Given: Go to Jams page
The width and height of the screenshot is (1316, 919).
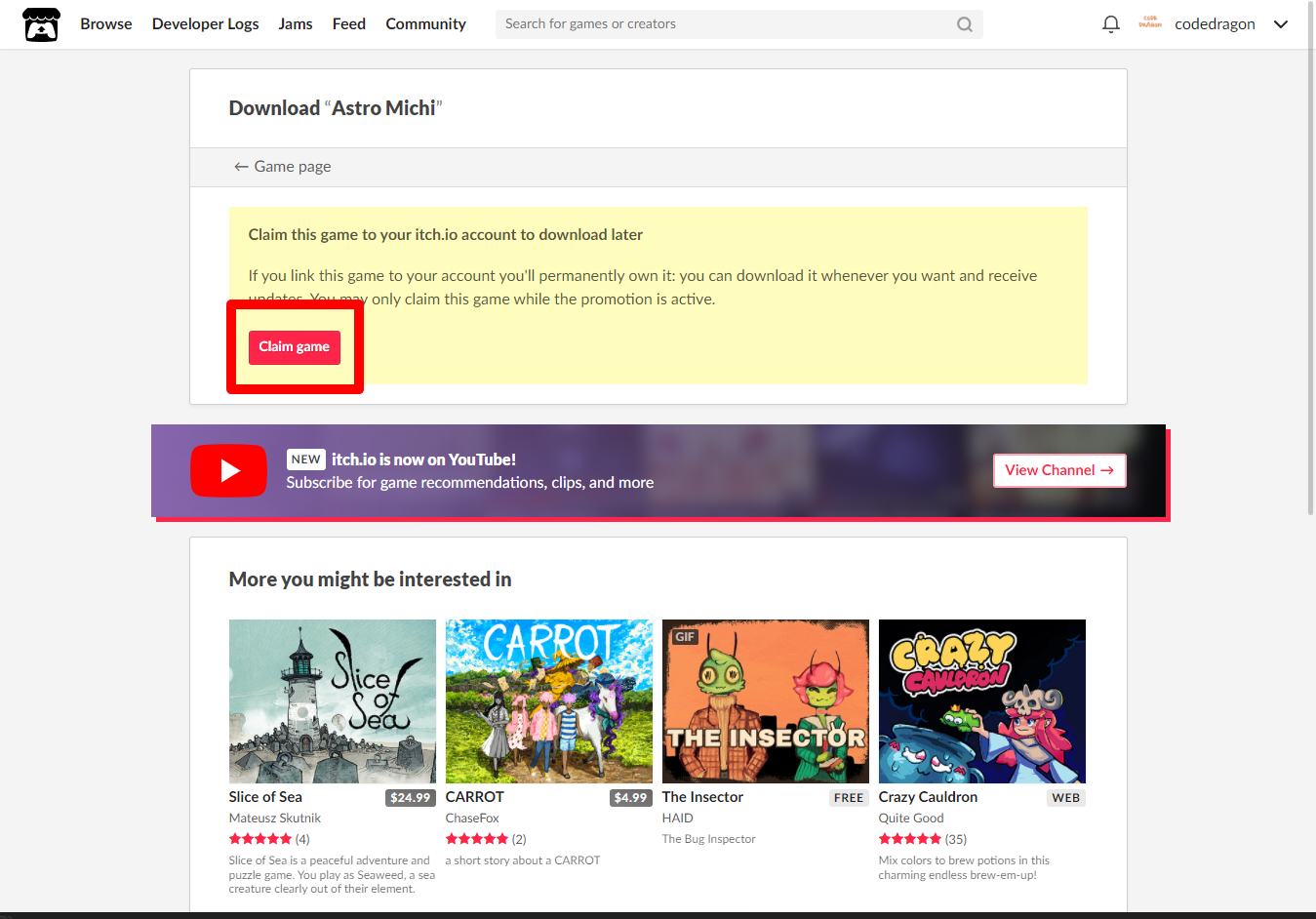Looking at the screenshot, I should tap(296, 24).
